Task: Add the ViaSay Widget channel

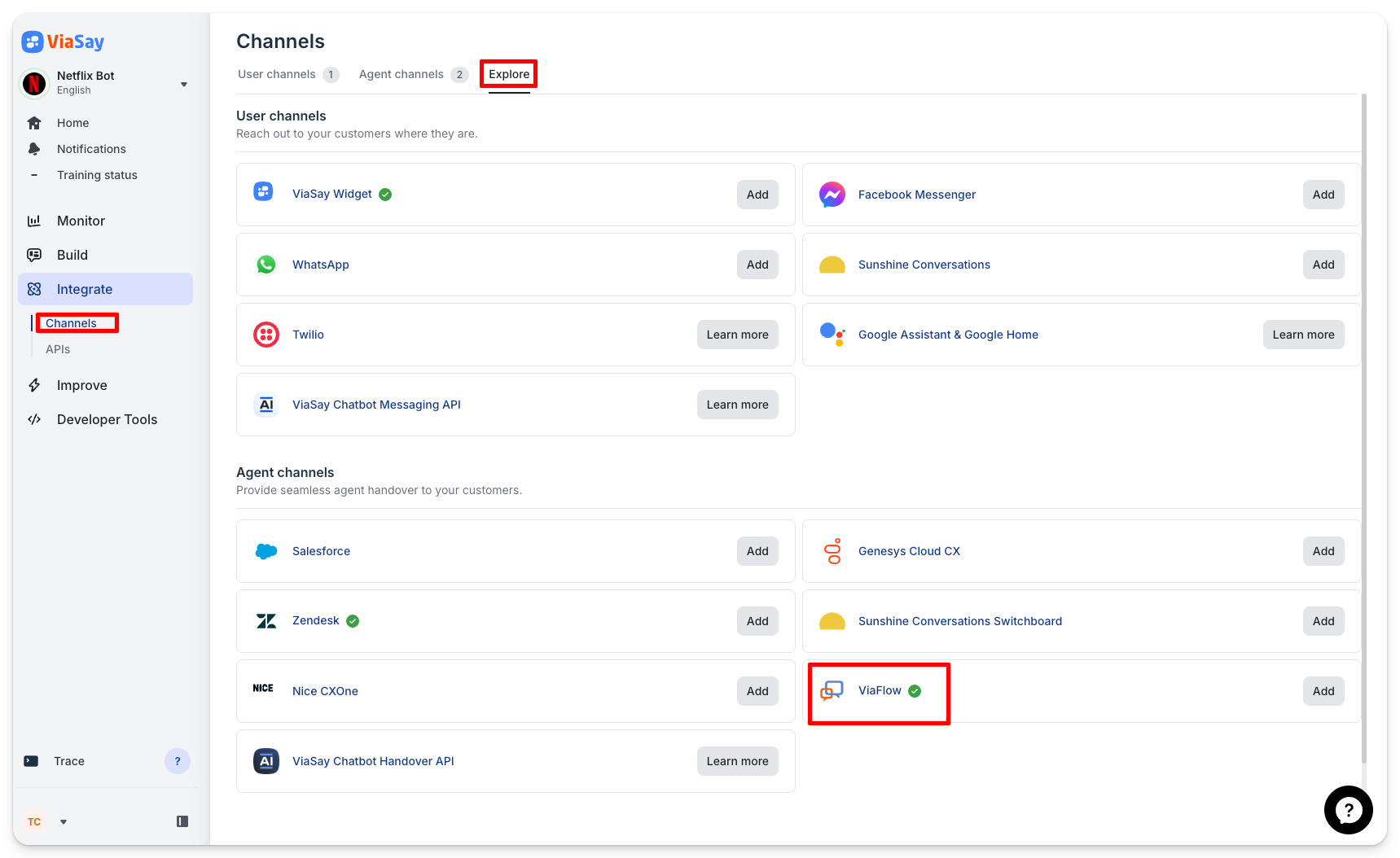Action: click(x=757, y=195)
